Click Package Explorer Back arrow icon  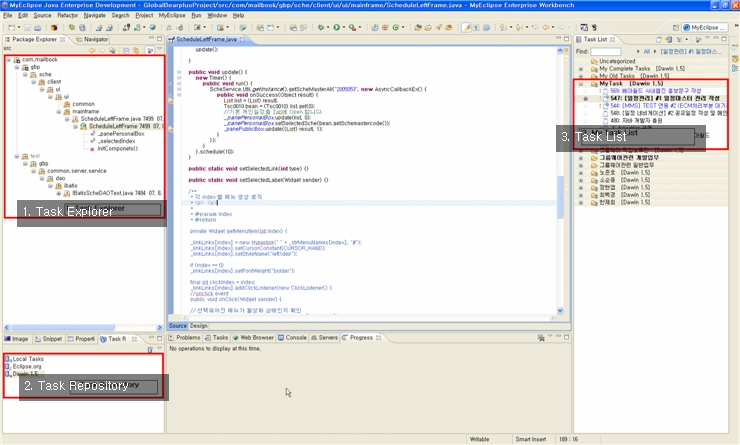(x=92, y=50)
